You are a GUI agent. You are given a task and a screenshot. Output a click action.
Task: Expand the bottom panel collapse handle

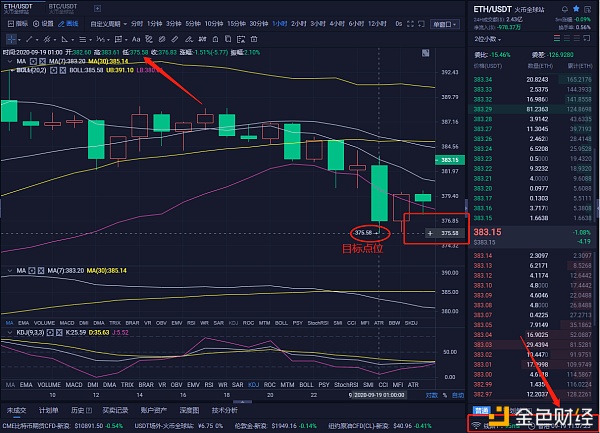click(243, 402)
